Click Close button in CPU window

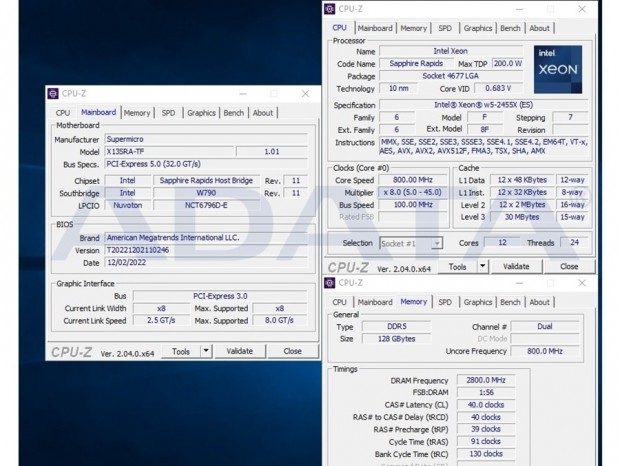569,267
